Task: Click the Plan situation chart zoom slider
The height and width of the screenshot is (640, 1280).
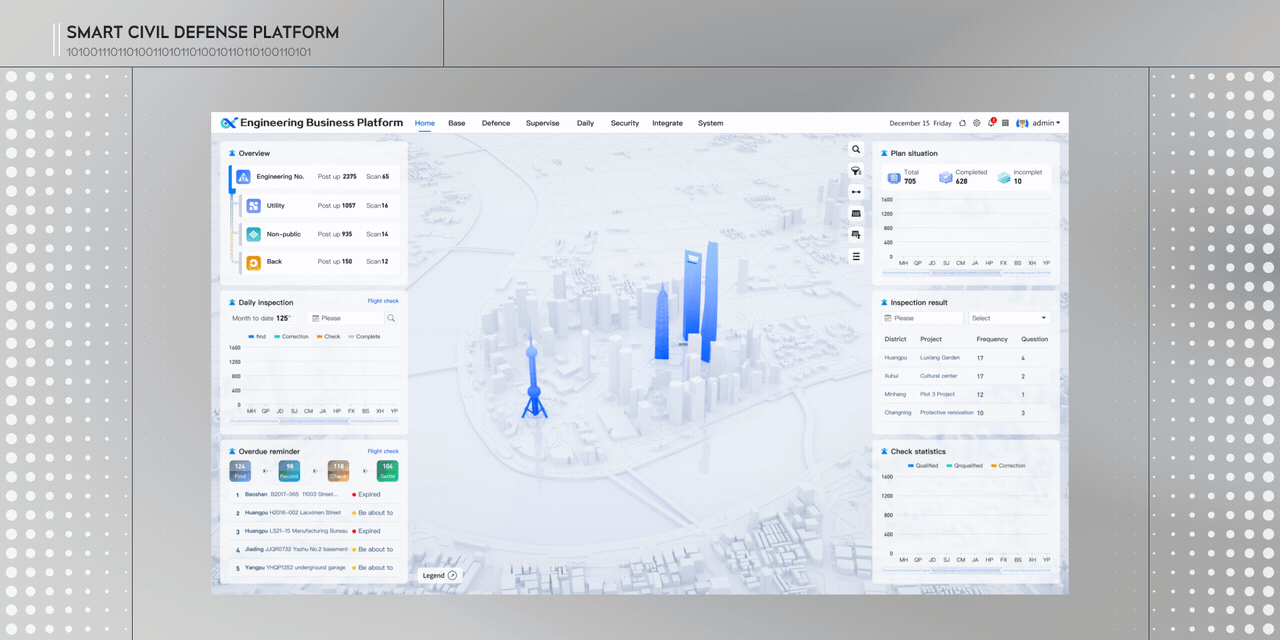Action: click(966, 272)
